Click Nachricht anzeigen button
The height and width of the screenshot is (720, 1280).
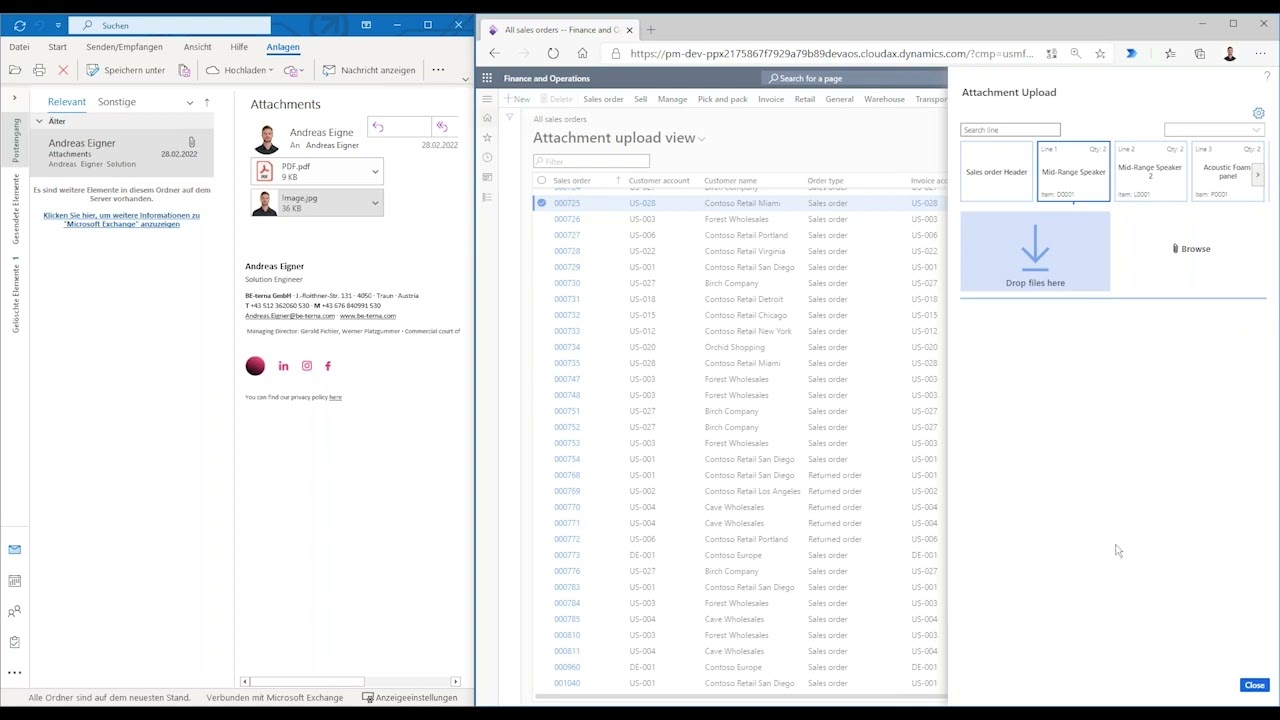point(368,70)
